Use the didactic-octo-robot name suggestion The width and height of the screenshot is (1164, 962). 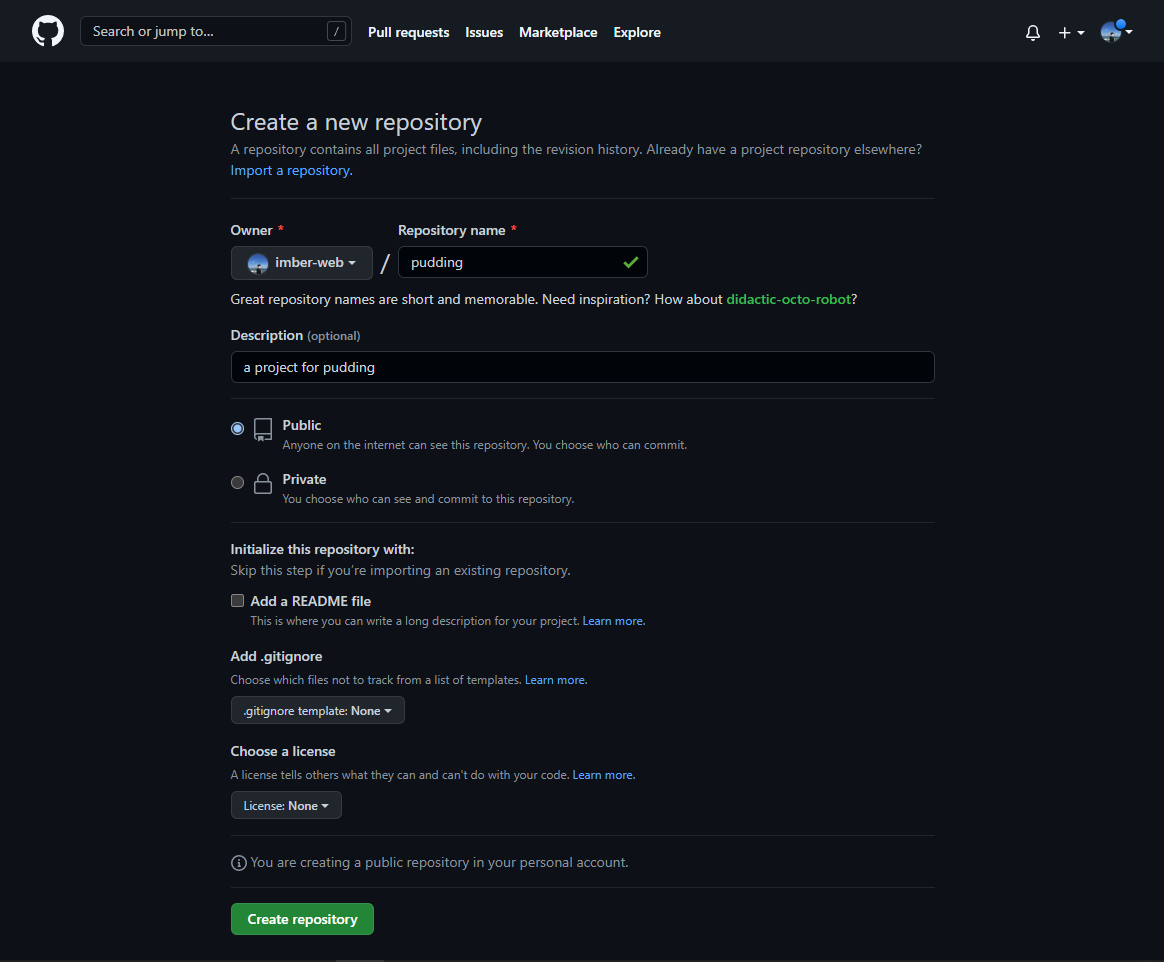point(788,299)
